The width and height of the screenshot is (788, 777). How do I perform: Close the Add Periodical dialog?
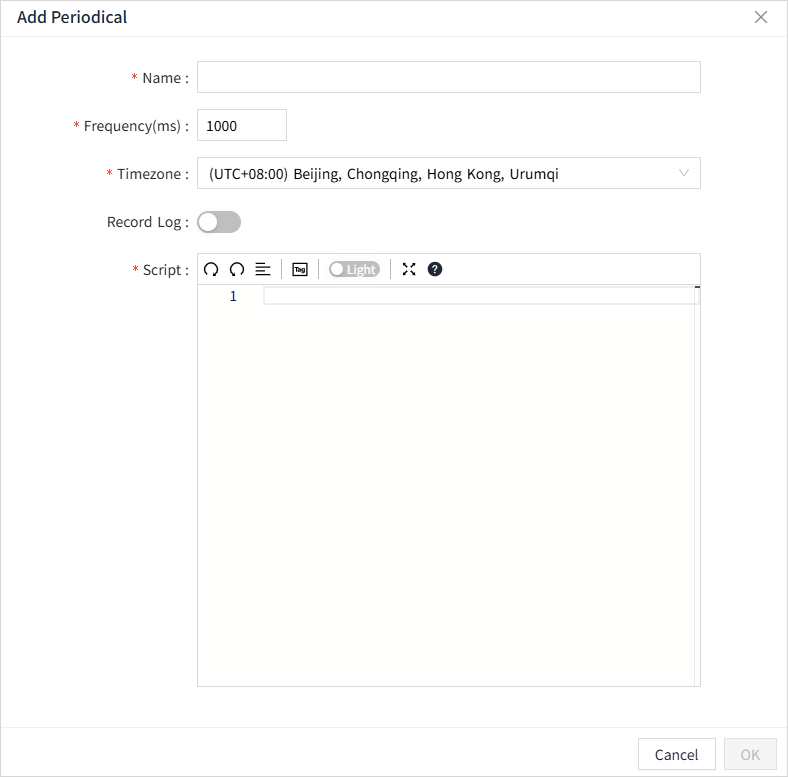(761, 17)
